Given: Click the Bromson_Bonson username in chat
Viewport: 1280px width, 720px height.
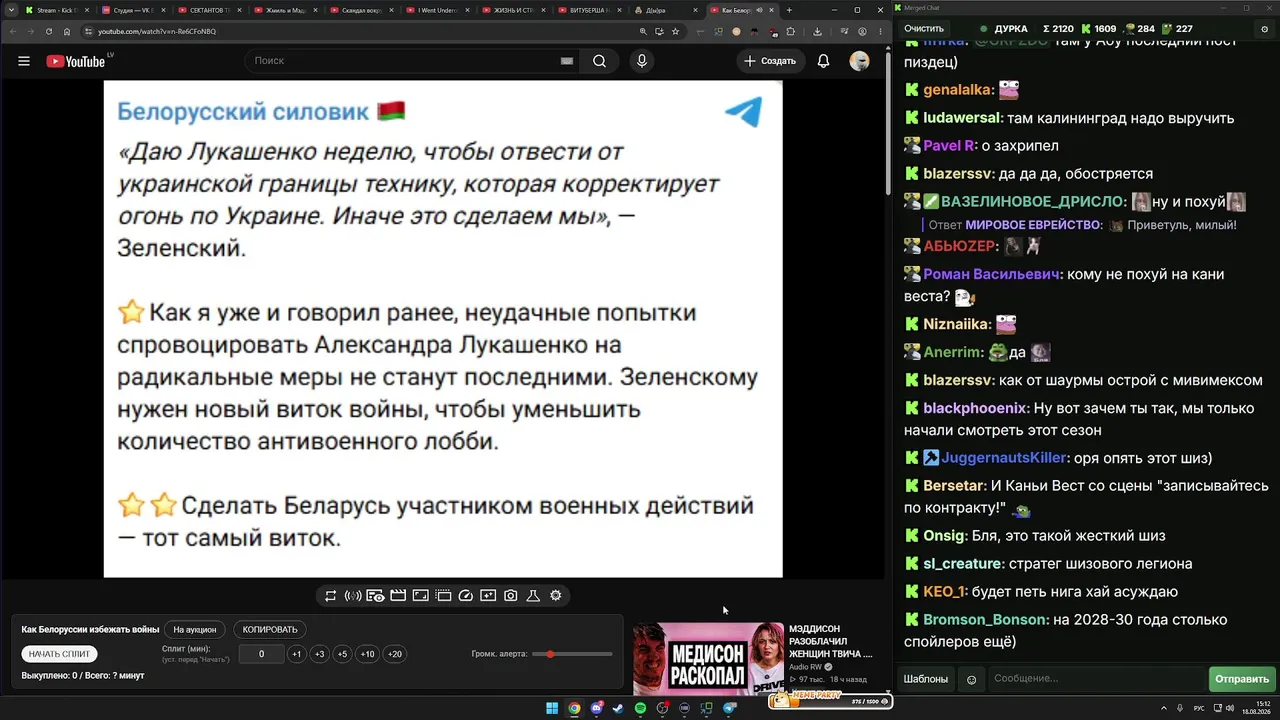Looking at the screenshot, I should pyautogui.click(x=986, y=619).
